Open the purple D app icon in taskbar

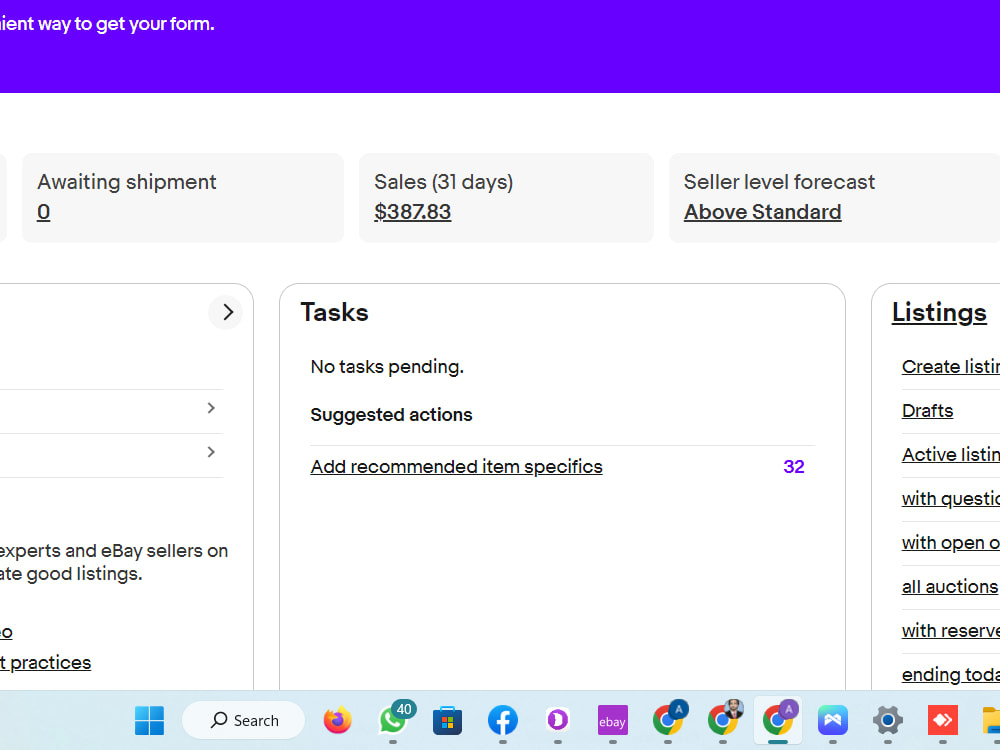[557, 721]
